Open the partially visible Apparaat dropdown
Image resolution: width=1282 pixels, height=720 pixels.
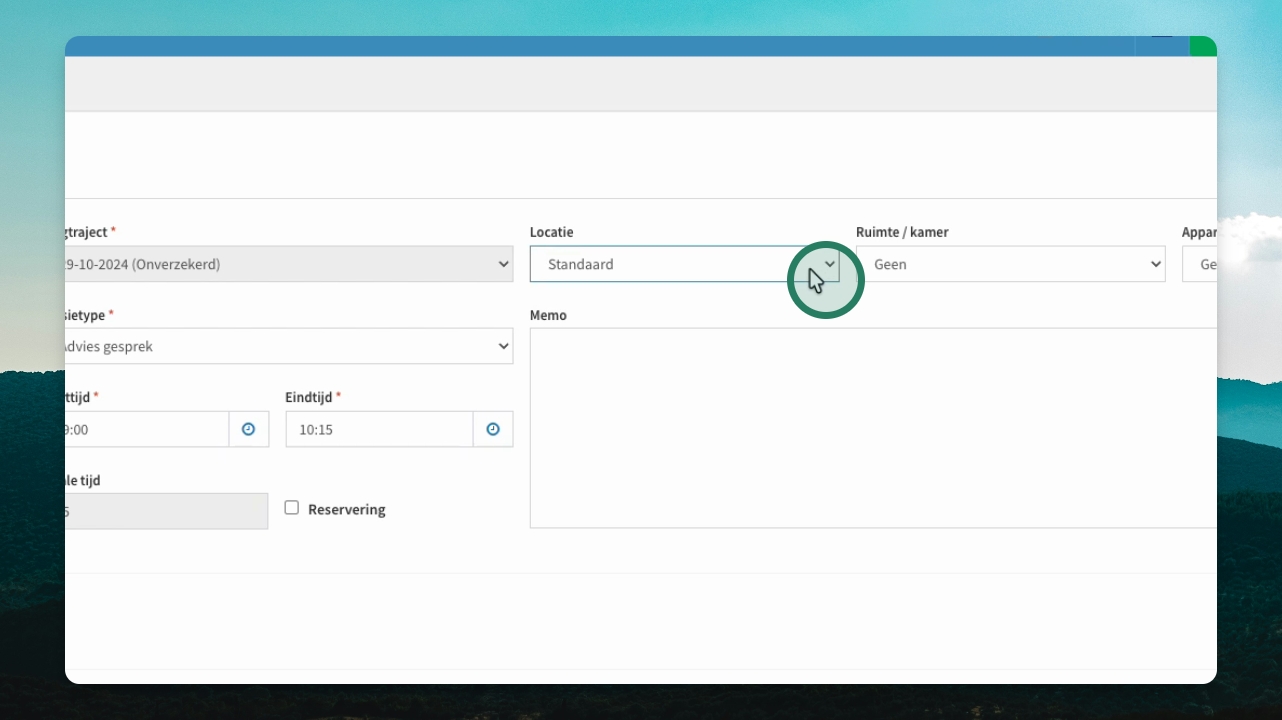tap(1200, 264)
